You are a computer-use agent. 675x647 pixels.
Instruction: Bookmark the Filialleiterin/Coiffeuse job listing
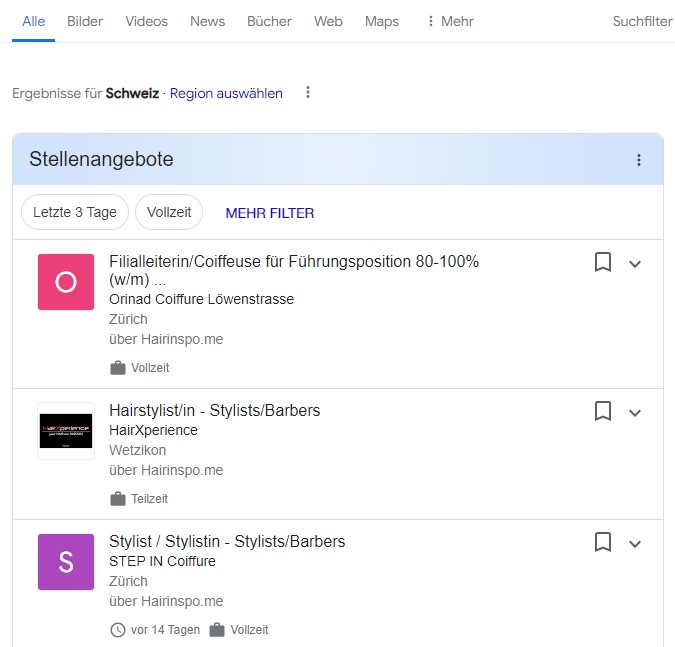[602, 263]
